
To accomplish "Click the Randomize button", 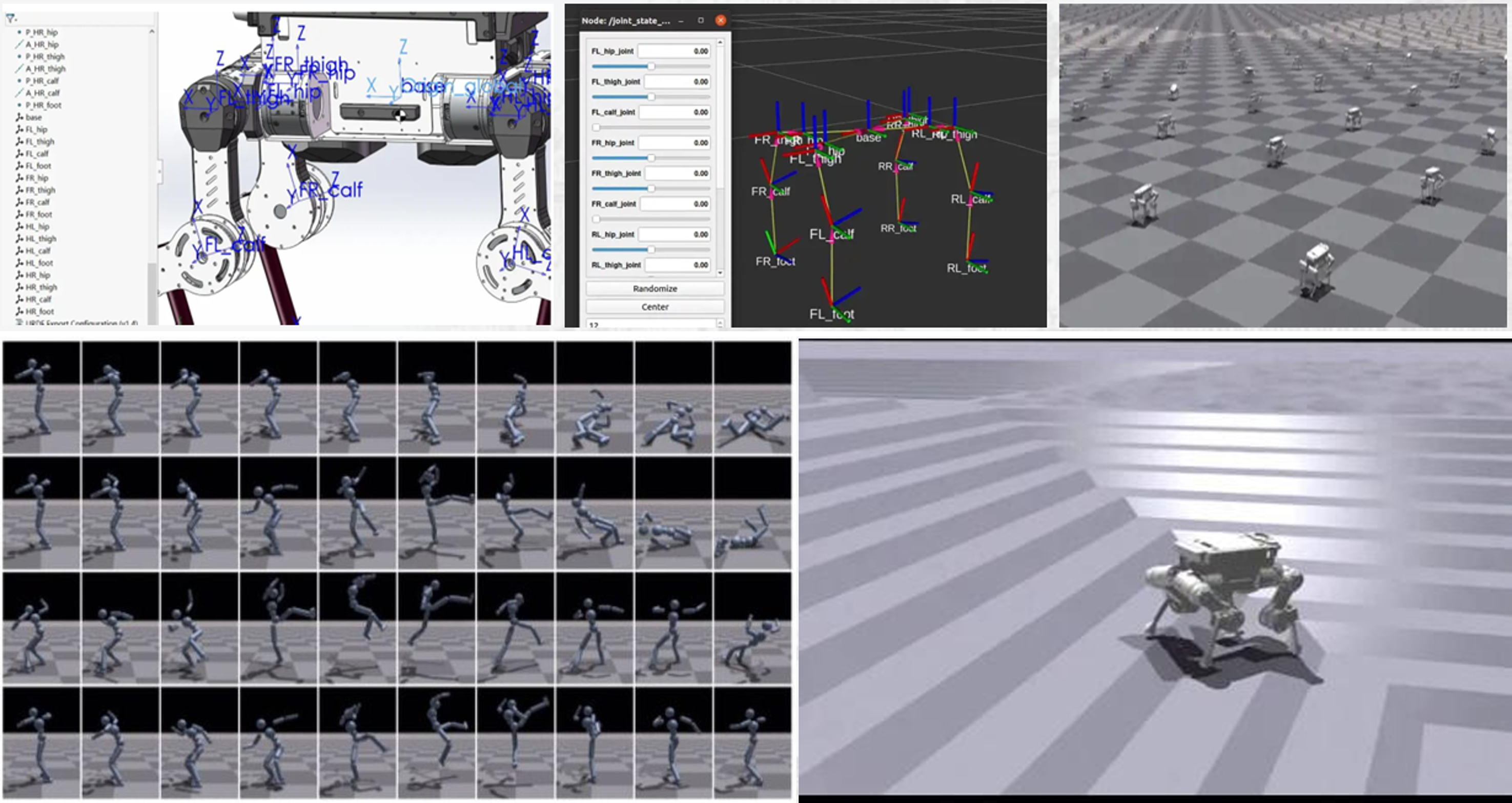I will click(x=655, y=288).
